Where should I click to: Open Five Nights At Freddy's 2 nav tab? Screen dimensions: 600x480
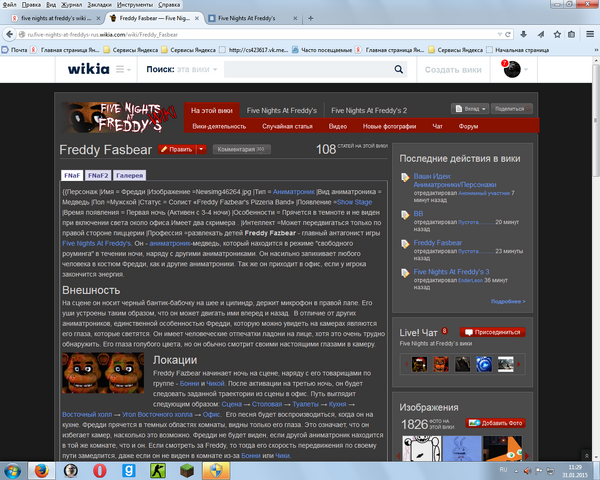(369, 111)
